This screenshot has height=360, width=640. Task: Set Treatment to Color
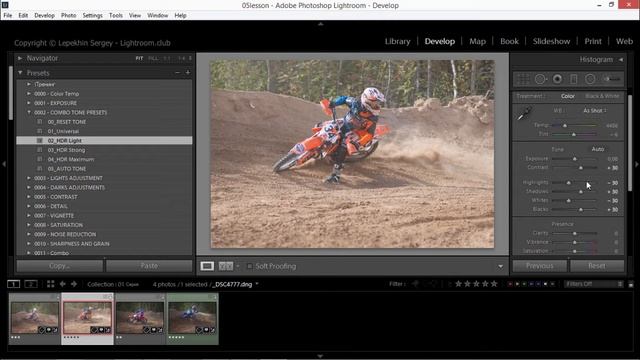pos(568,96)
